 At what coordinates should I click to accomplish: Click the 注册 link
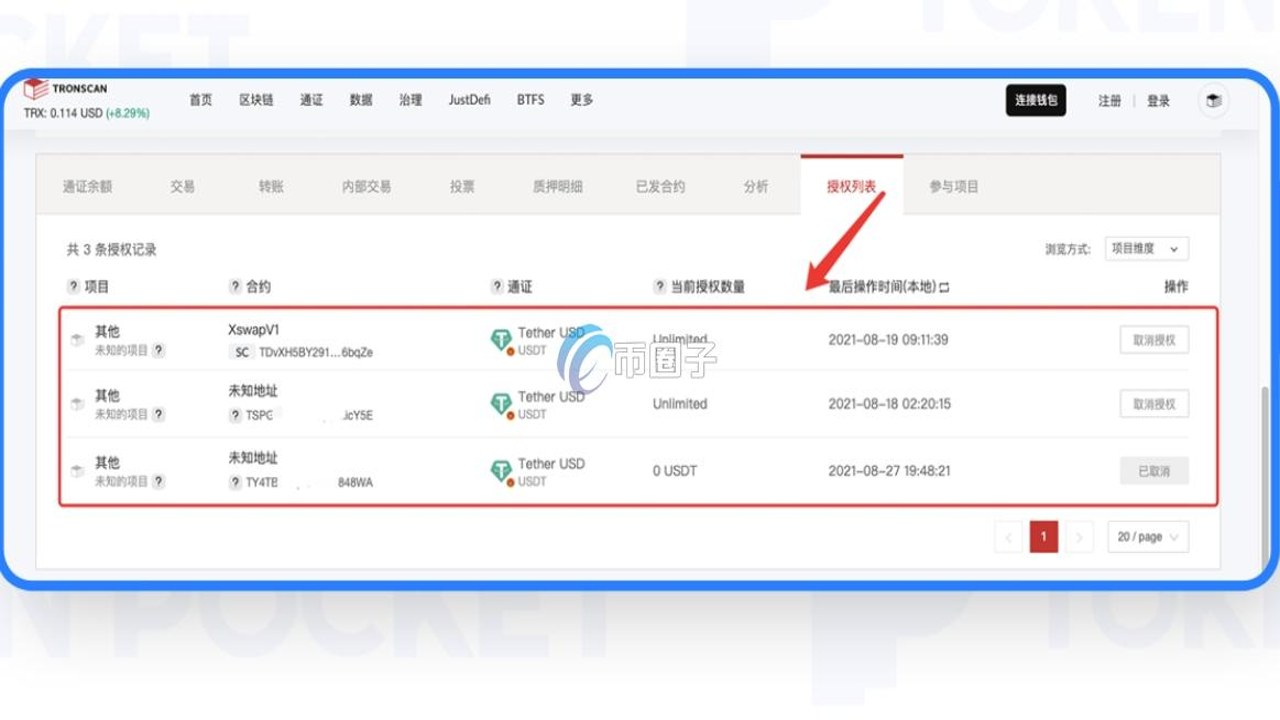[1109, 101]
